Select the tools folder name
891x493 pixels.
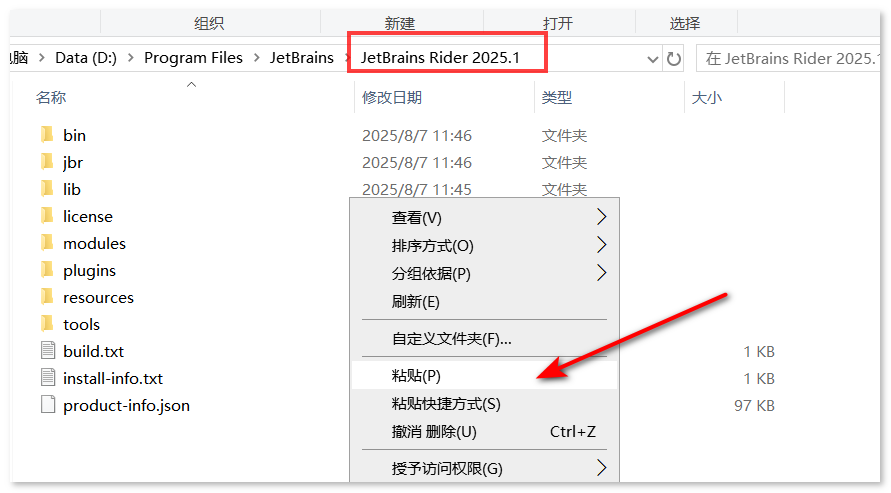[81, 324]
